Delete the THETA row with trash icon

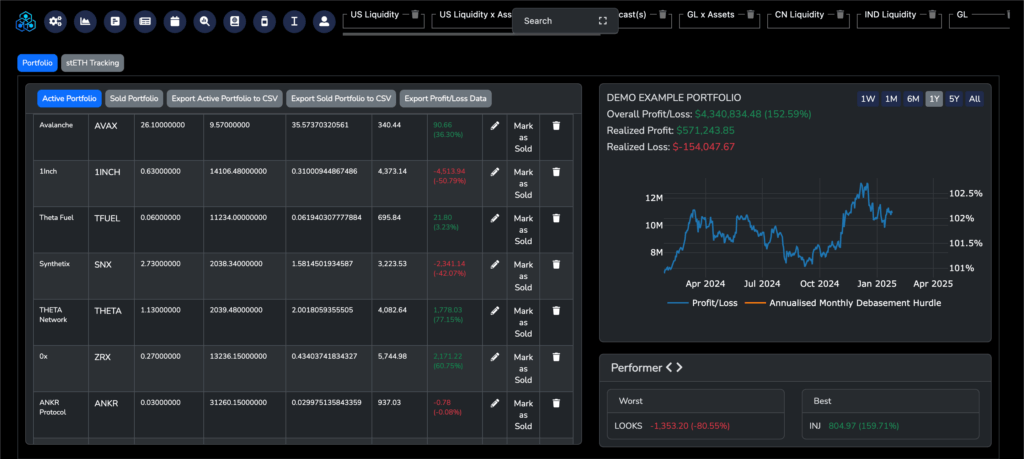557,311
